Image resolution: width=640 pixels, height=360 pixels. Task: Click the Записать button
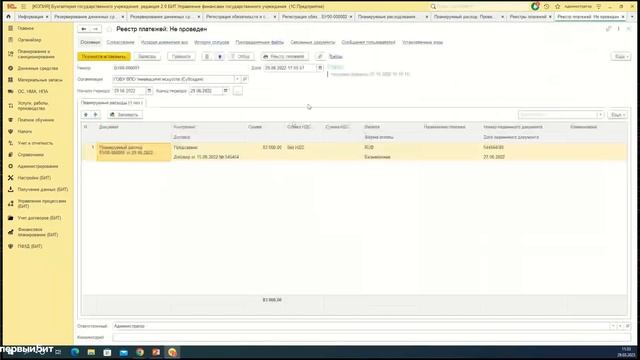[x=147, y=56]
